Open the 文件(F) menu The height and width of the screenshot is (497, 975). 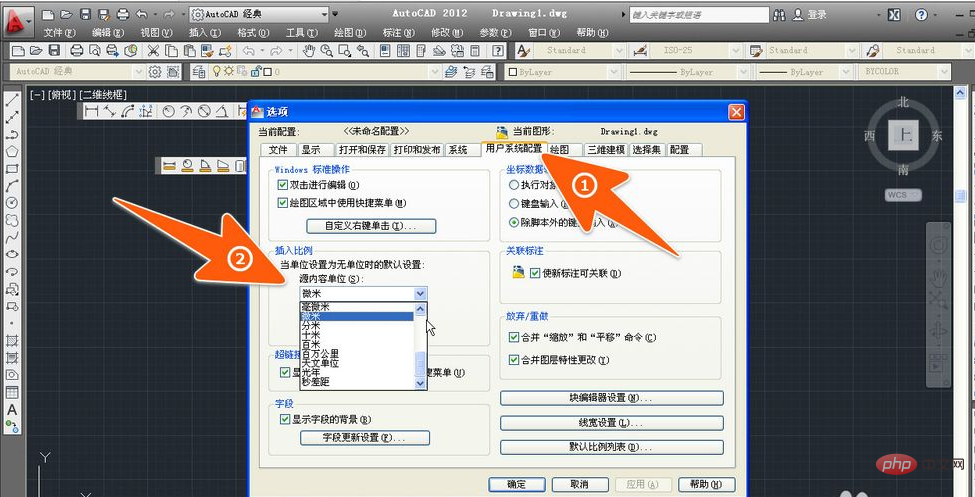(60, 32)
